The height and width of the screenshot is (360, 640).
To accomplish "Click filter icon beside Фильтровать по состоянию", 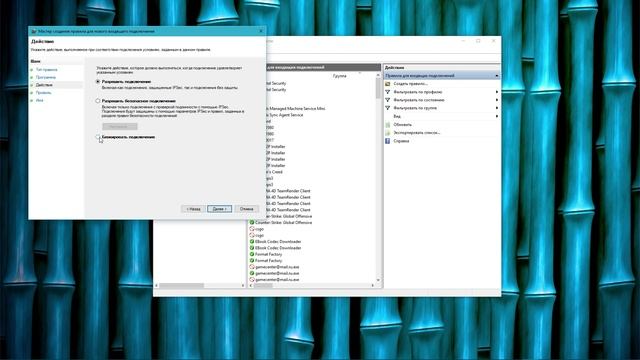I will pos(388,100).
